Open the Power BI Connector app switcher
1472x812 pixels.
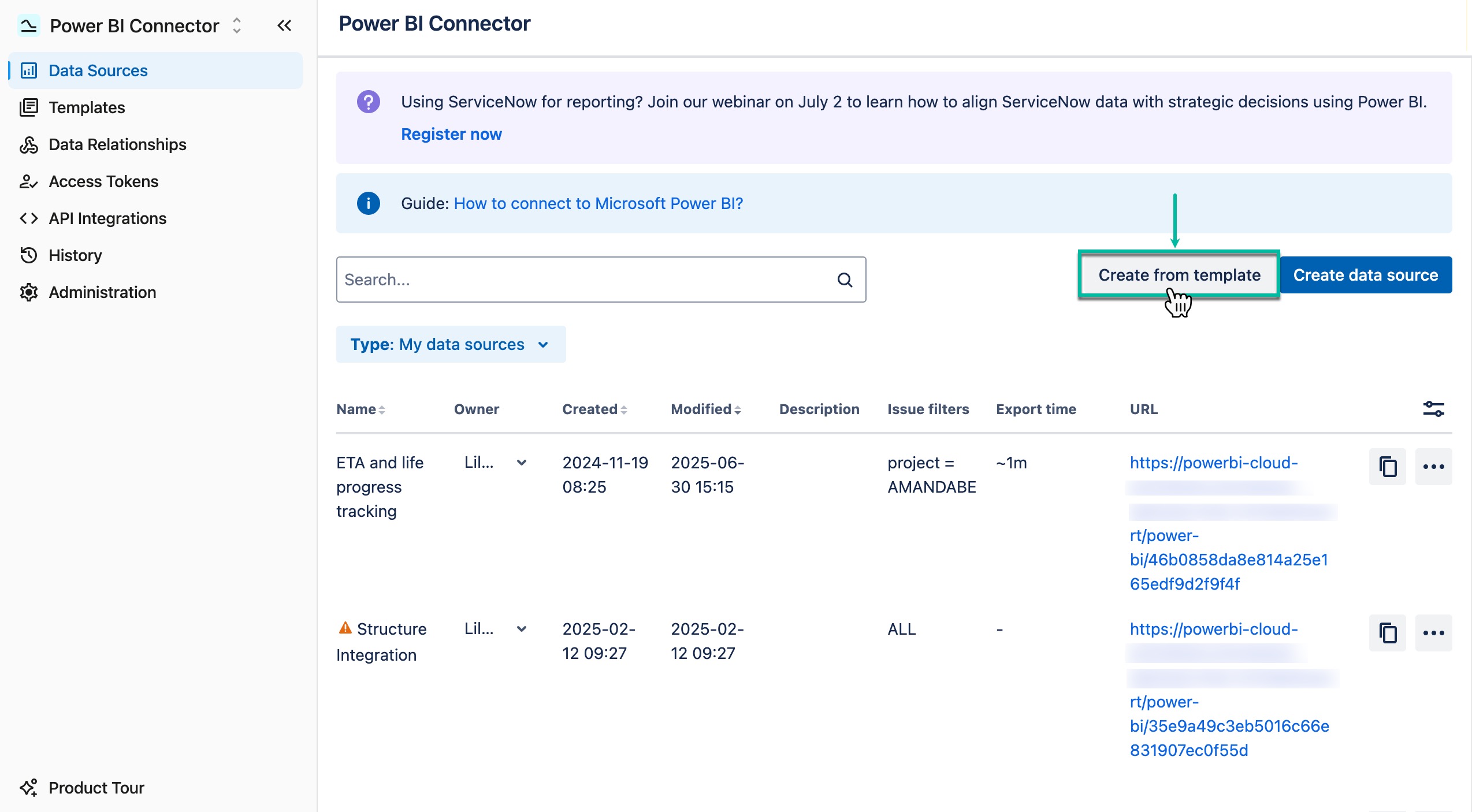pos(237,25)
